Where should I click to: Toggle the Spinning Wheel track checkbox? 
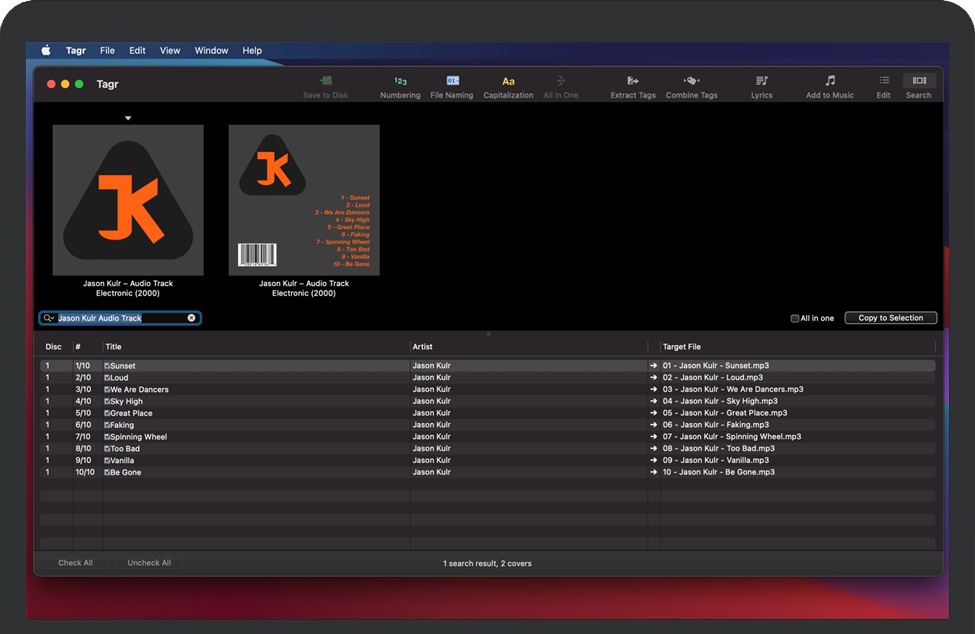click(x=108, y=437)
